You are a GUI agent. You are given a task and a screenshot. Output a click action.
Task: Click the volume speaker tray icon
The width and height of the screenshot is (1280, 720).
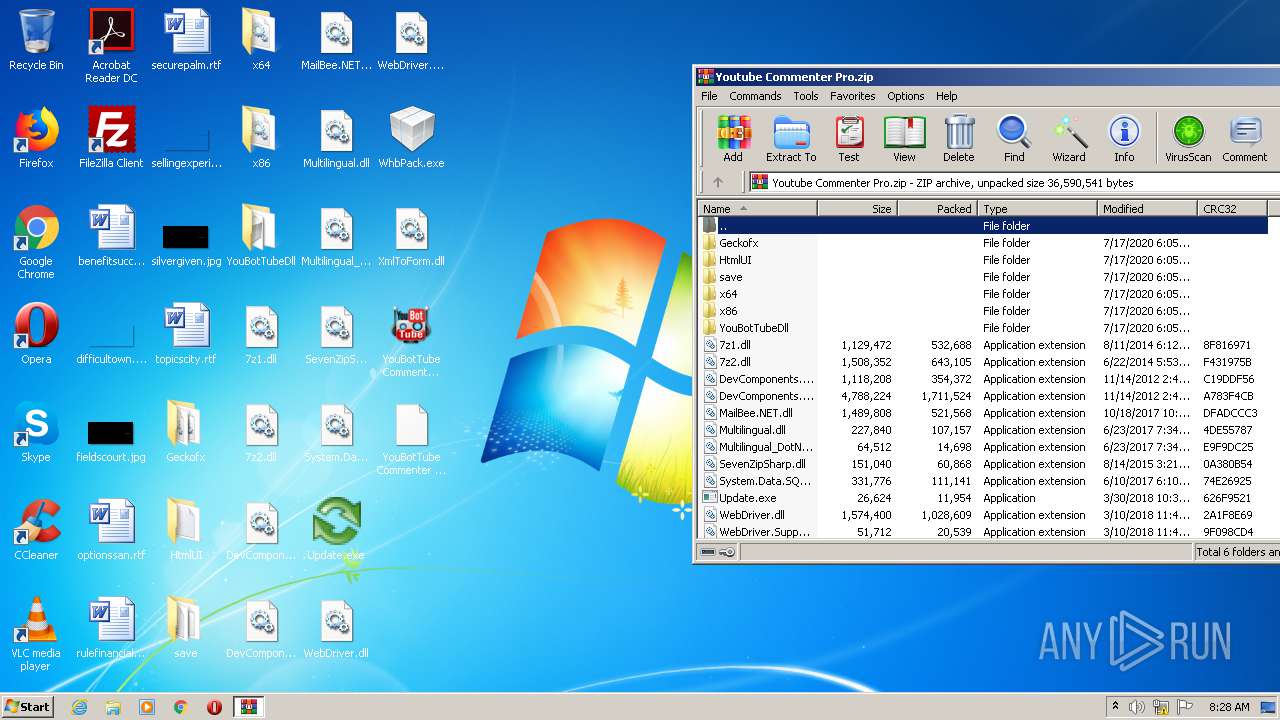tap(1137, 707)
